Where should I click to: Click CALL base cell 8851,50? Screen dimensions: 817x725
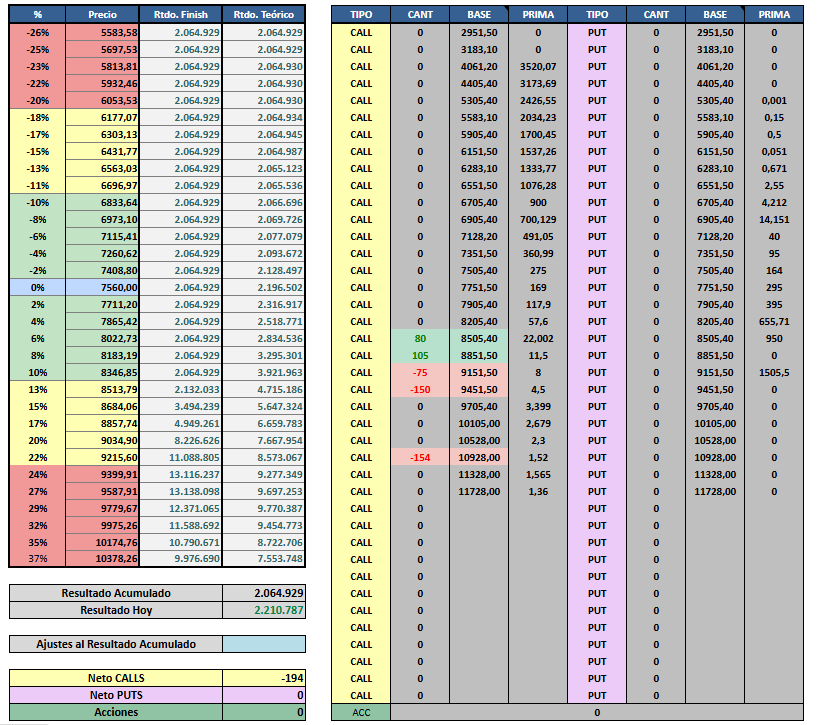[479, 355]
